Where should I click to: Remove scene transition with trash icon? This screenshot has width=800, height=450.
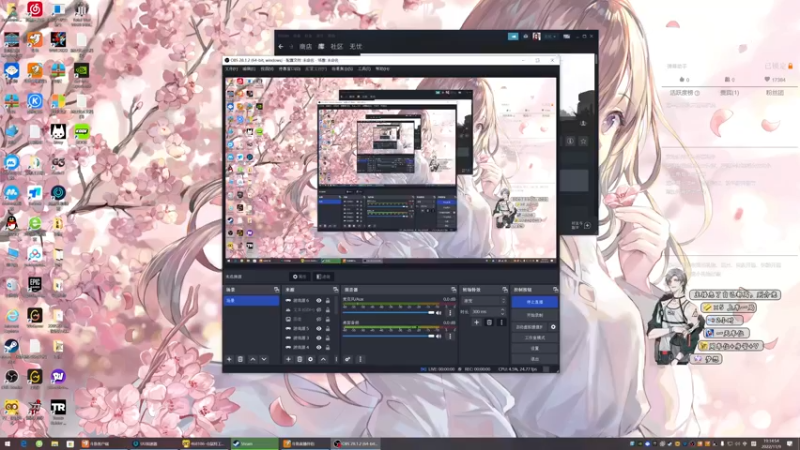489,322
